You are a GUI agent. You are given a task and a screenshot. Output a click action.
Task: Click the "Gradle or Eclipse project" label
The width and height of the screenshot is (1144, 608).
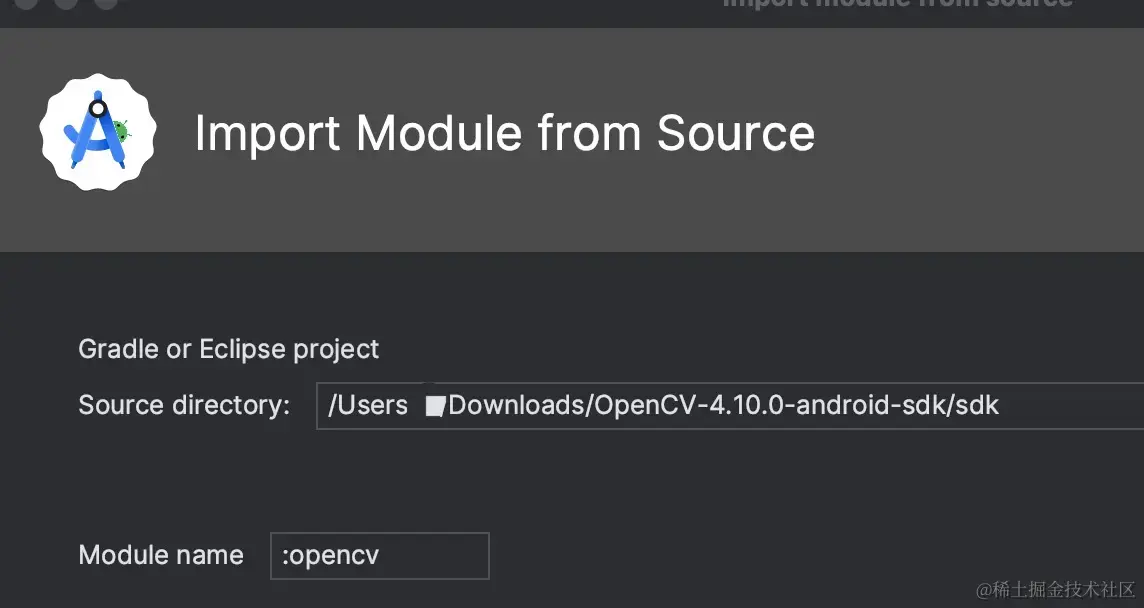228,349
